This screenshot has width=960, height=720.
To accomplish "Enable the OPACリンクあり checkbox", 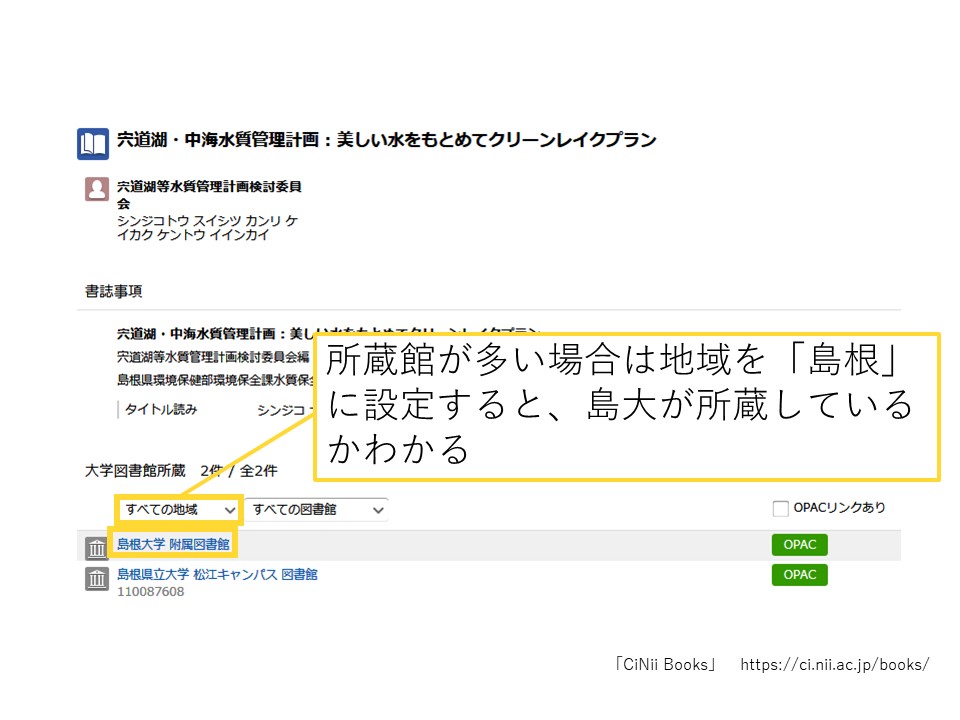I will point(781,509).
